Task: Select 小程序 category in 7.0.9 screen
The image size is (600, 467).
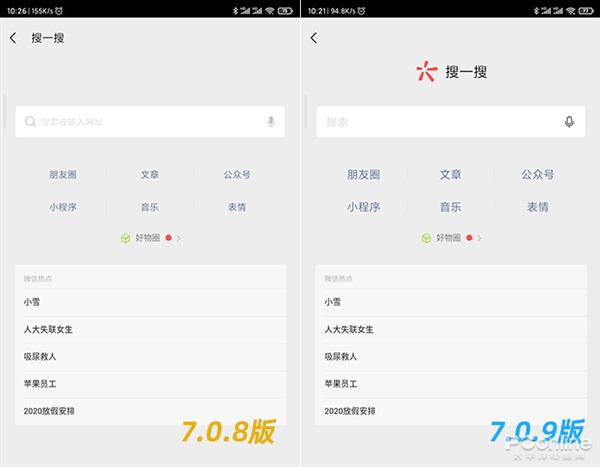Action: click(x=364, y=207)
